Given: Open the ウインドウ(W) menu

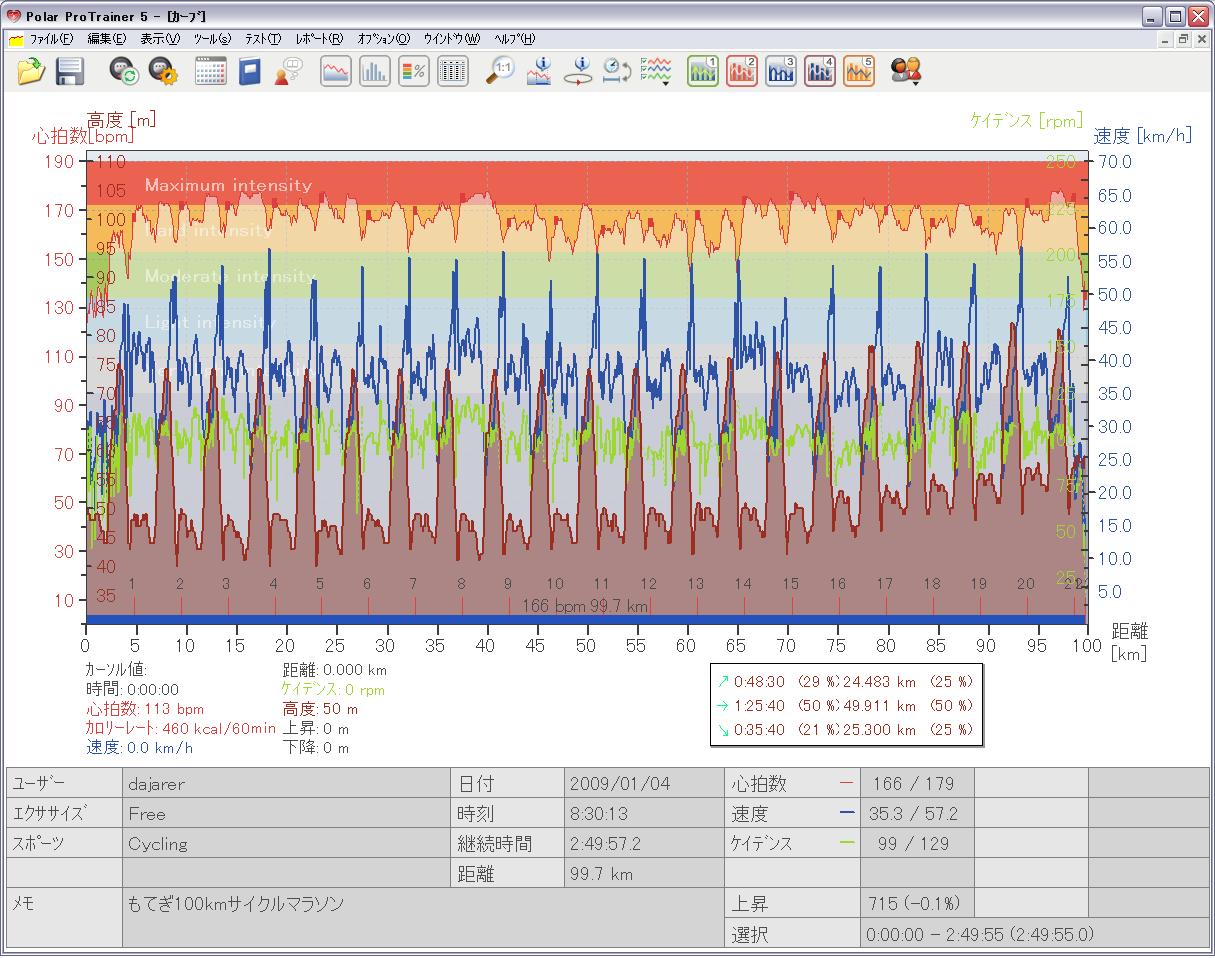Looking at the screenshot, I should (451, 40).
